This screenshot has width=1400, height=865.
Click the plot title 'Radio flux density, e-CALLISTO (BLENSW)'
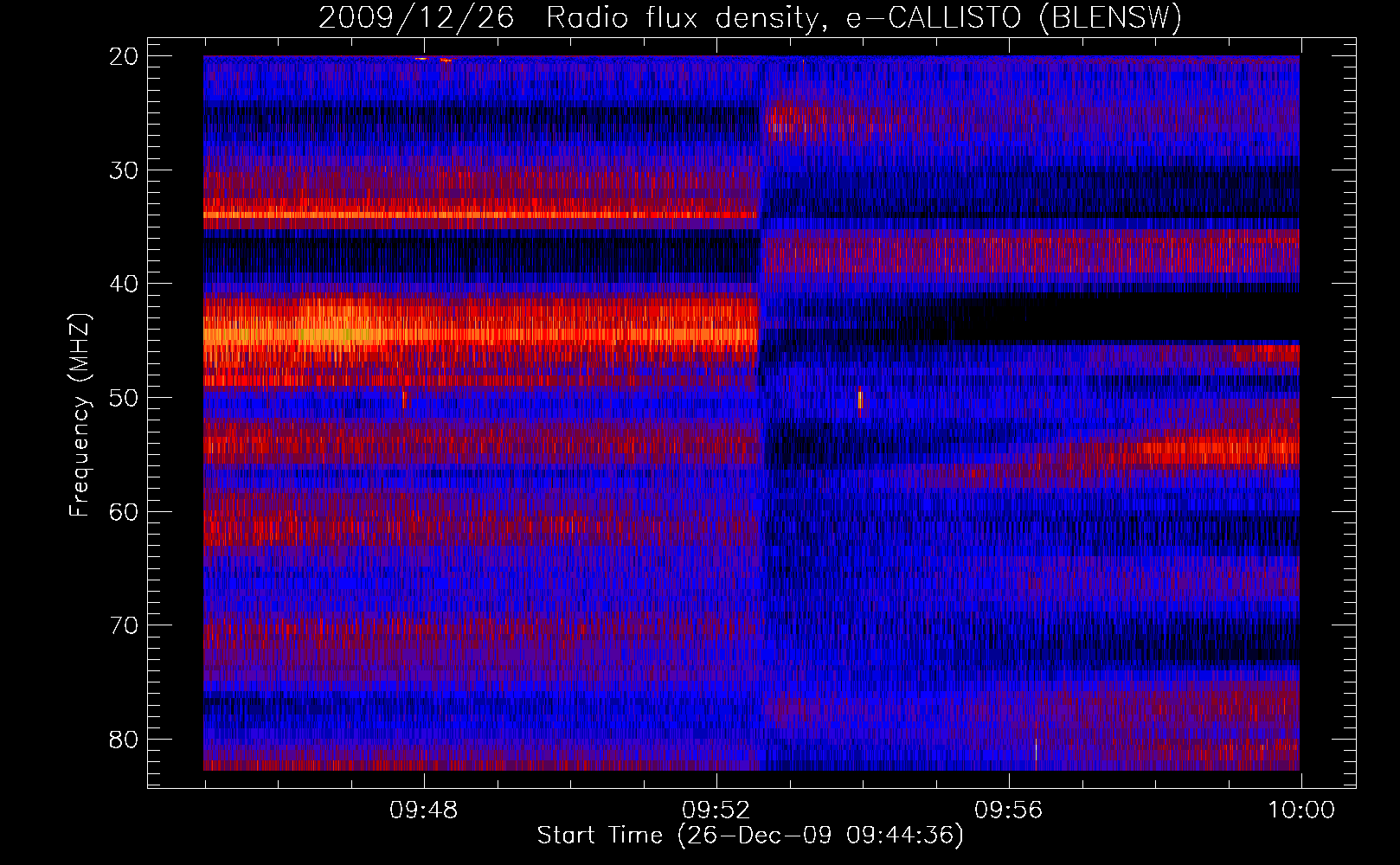[x=864, y=17]
